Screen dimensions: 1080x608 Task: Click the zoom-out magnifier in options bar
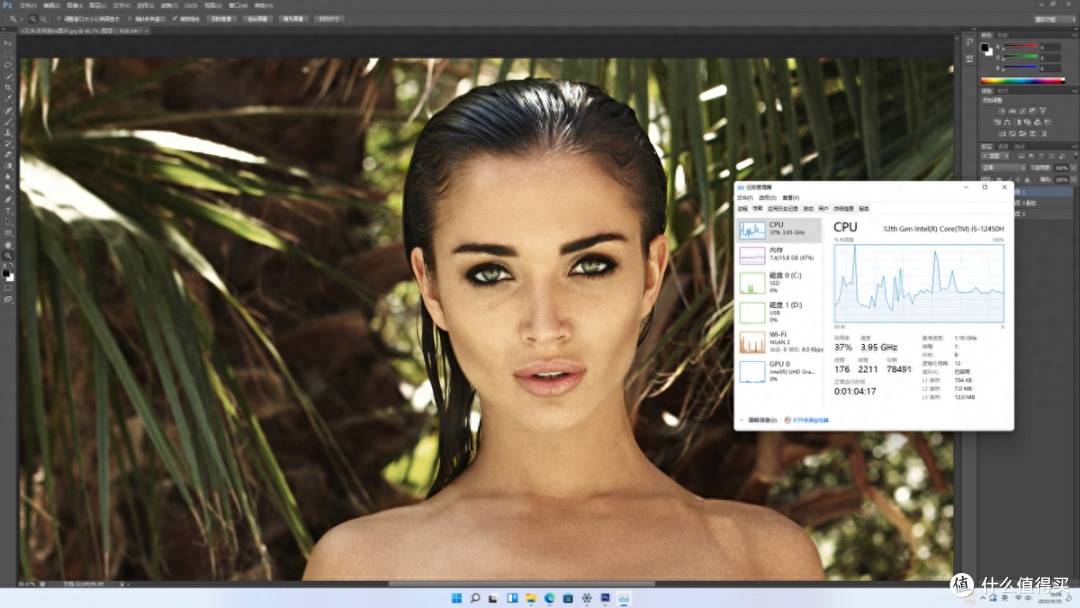[43, 19]
